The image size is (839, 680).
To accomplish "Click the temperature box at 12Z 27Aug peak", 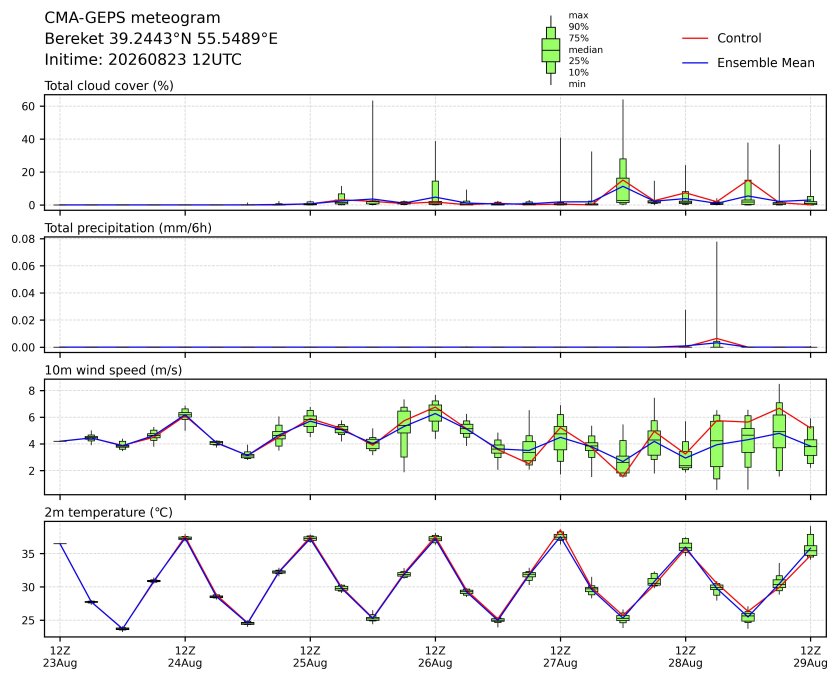I will [560, 536].
